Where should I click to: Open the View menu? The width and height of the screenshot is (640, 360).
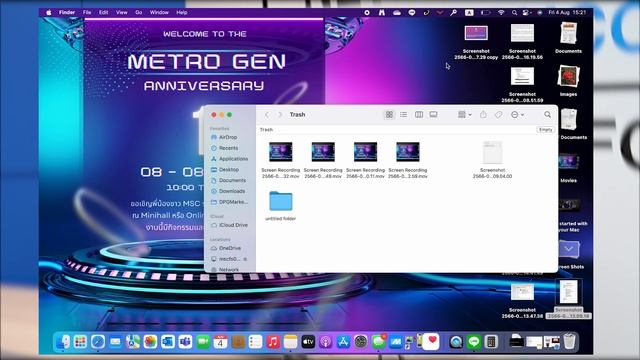point(122,12)
